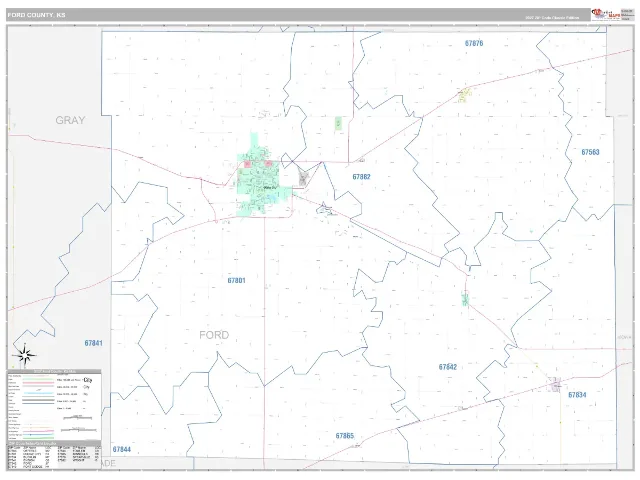Click the gray town east of the green city
Image resolution: width=640 pixels, height=480 pixels.
303,178
